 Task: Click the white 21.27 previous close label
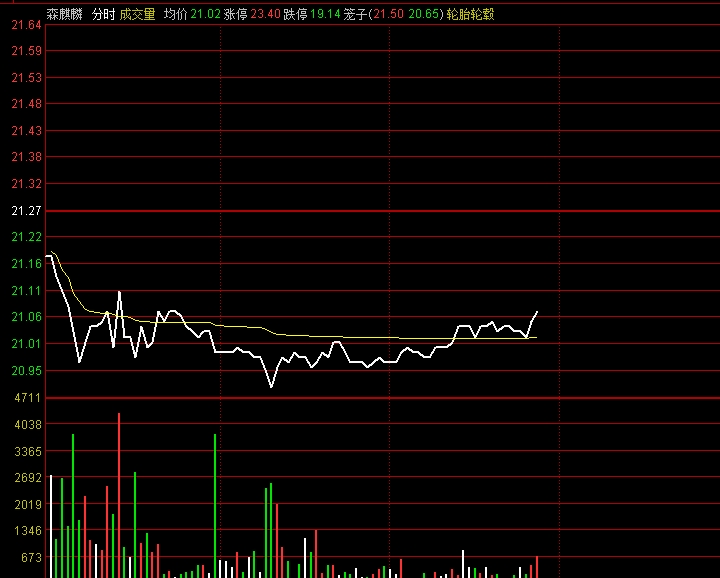pos(26,211)
